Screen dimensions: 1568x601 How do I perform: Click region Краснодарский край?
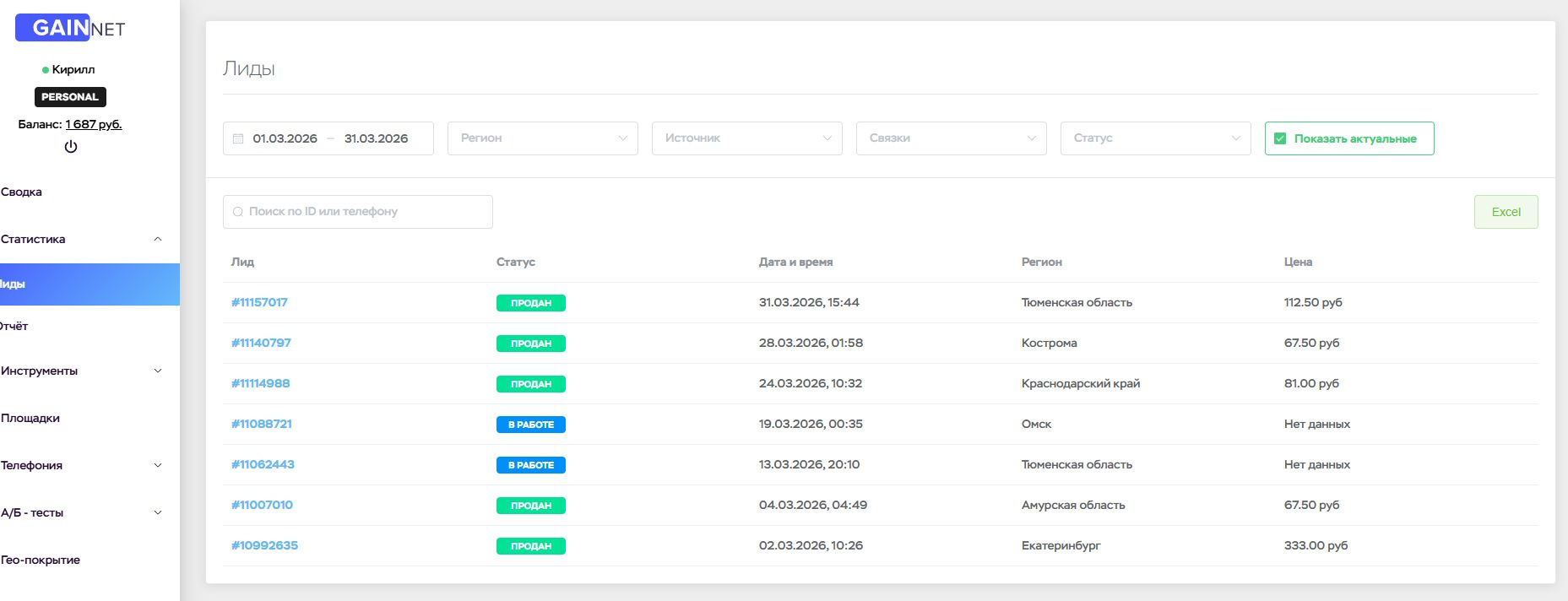coord(1081,383)
